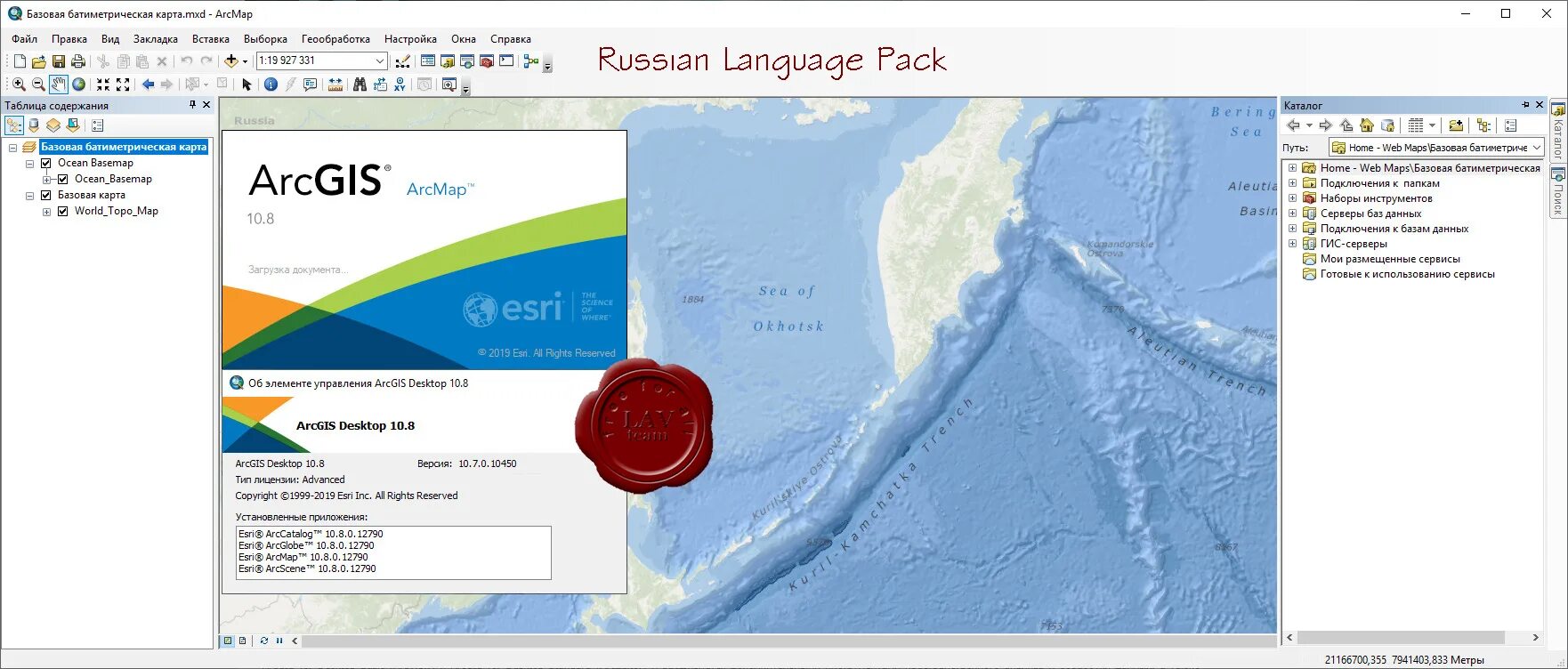This screenshot has width=1568, height=669.
Task: Open Table of Contents options icon
Action: 98,125
